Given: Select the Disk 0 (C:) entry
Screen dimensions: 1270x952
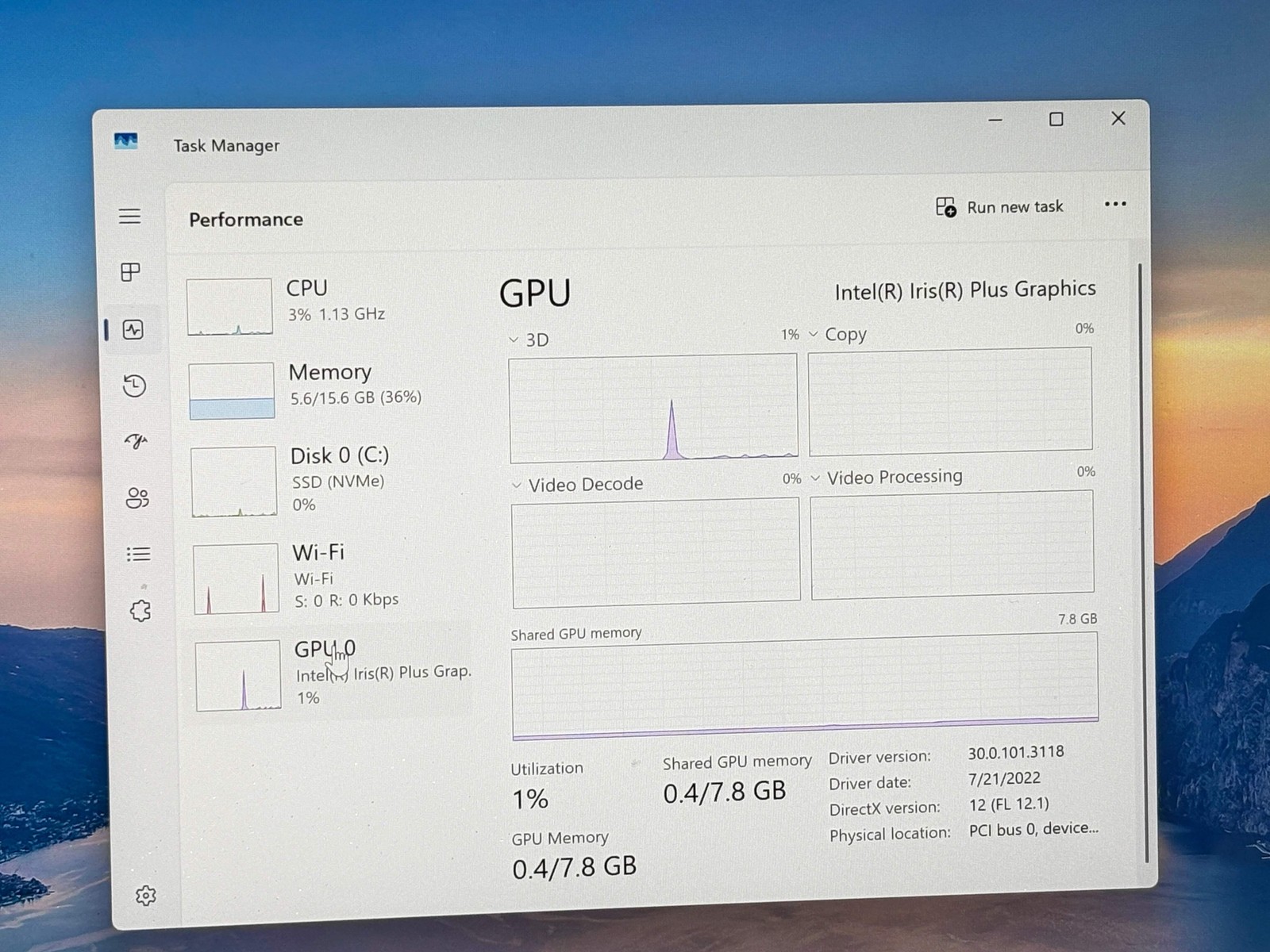Looking at the screenshot, I should point(329,480).
